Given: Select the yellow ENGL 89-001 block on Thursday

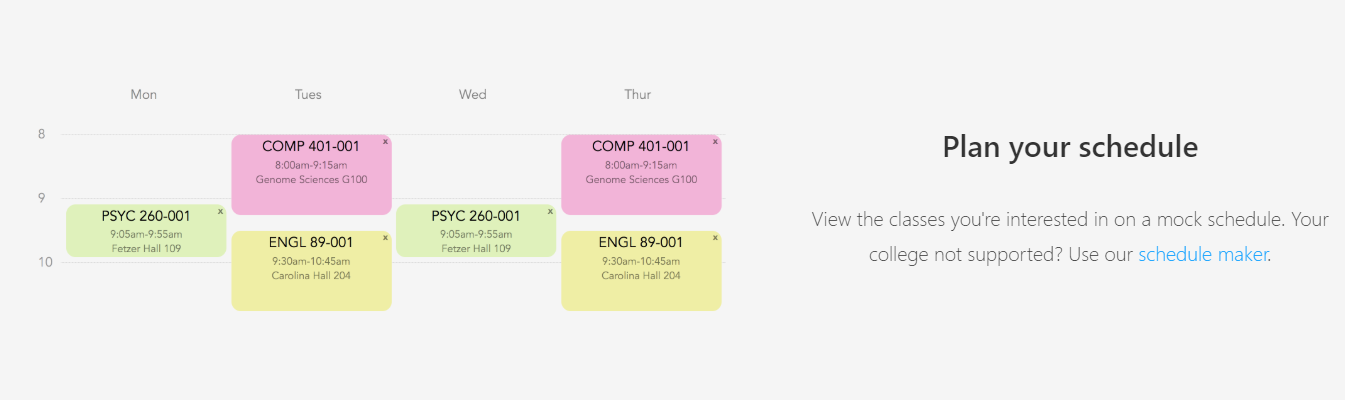Looking at the screenshot, I should click(x=641, y=271).
